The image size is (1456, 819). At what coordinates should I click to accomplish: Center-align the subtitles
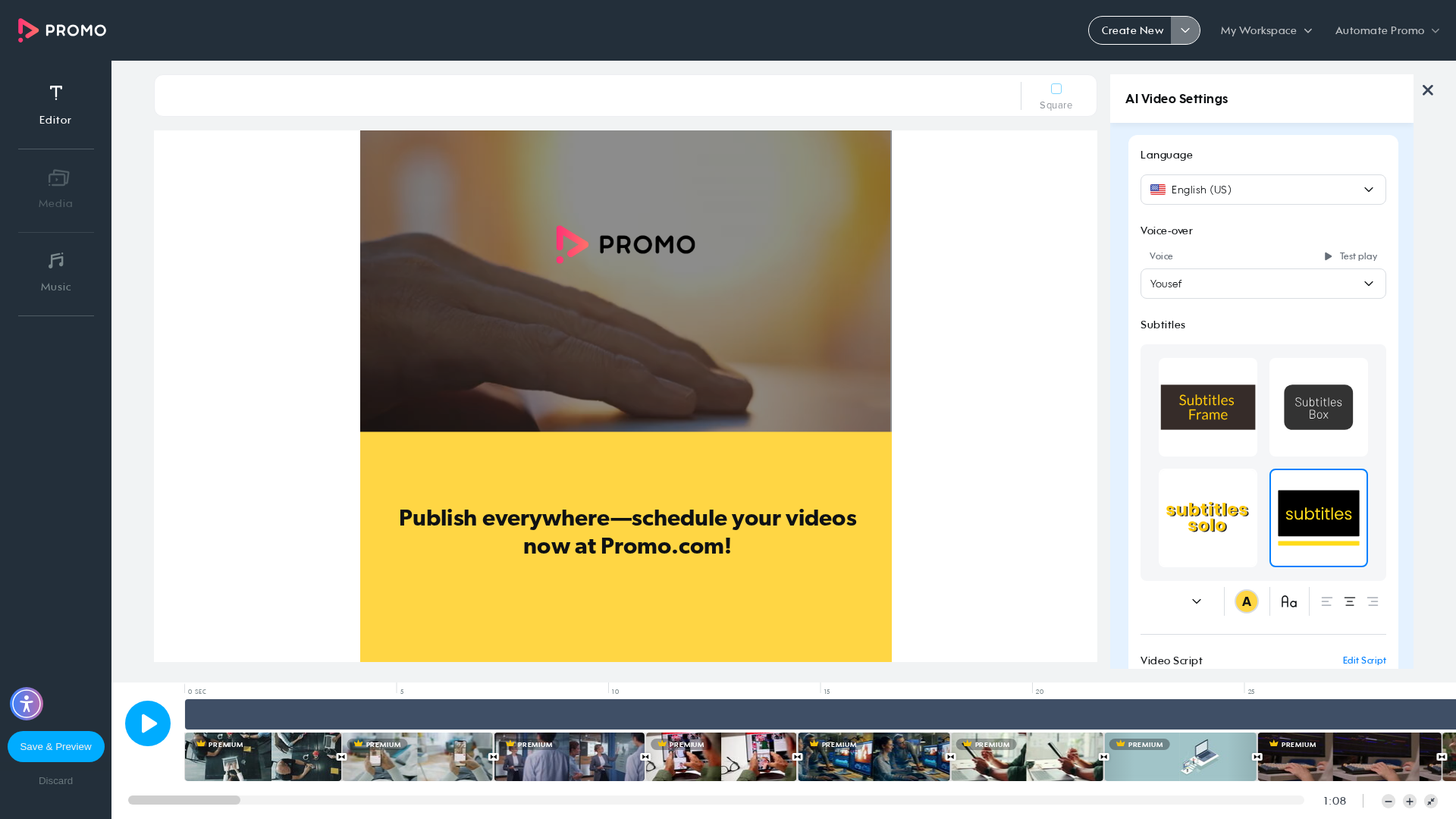(x=1350, y=601)
